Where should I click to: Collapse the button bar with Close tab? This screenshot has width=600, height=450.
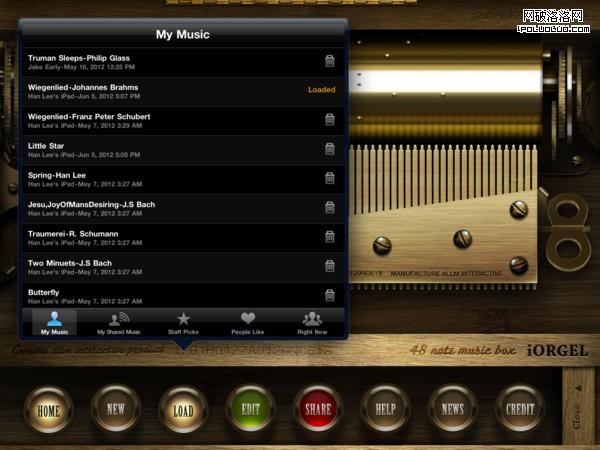(x=578, y=410)
